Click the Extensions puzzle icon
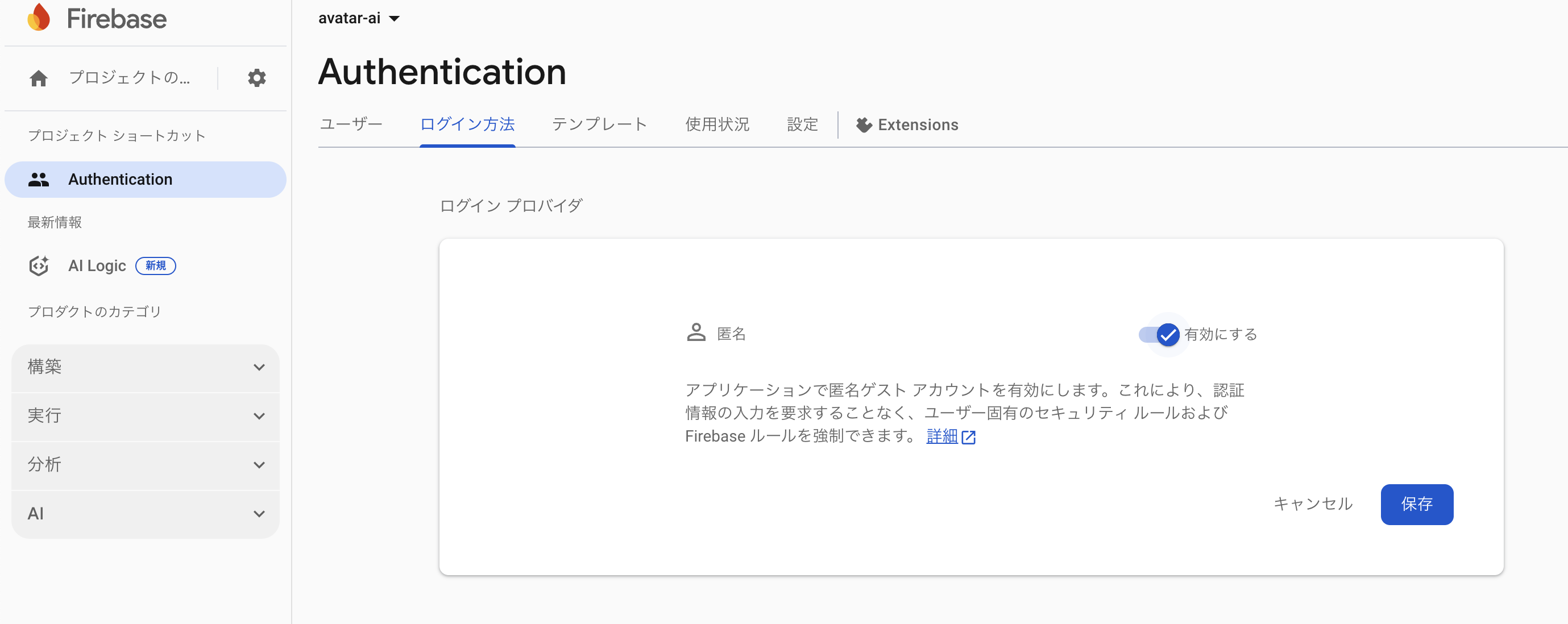The image size is (1568, 624). pyautogui.click(x=864, y=124)
